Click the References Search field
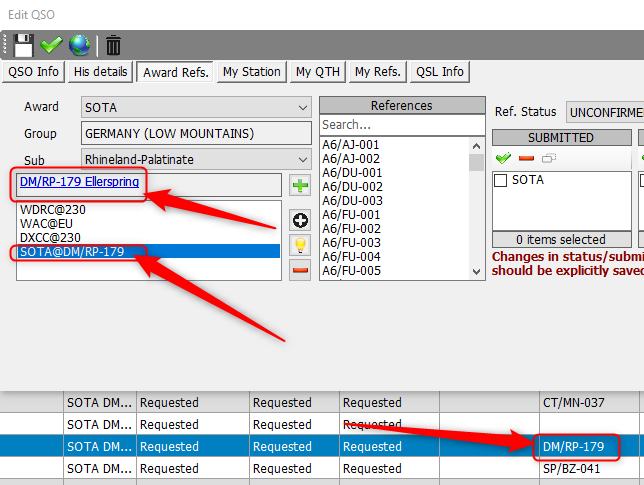The height and width of the screenshot is (485, 644). (402, 125)
